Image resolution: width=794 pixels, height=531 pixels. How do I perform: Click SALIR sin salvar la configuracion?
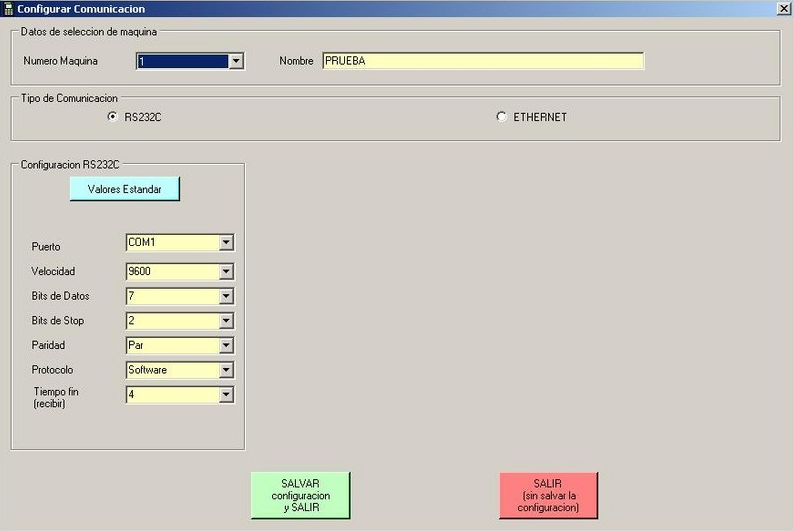[548, 496]
